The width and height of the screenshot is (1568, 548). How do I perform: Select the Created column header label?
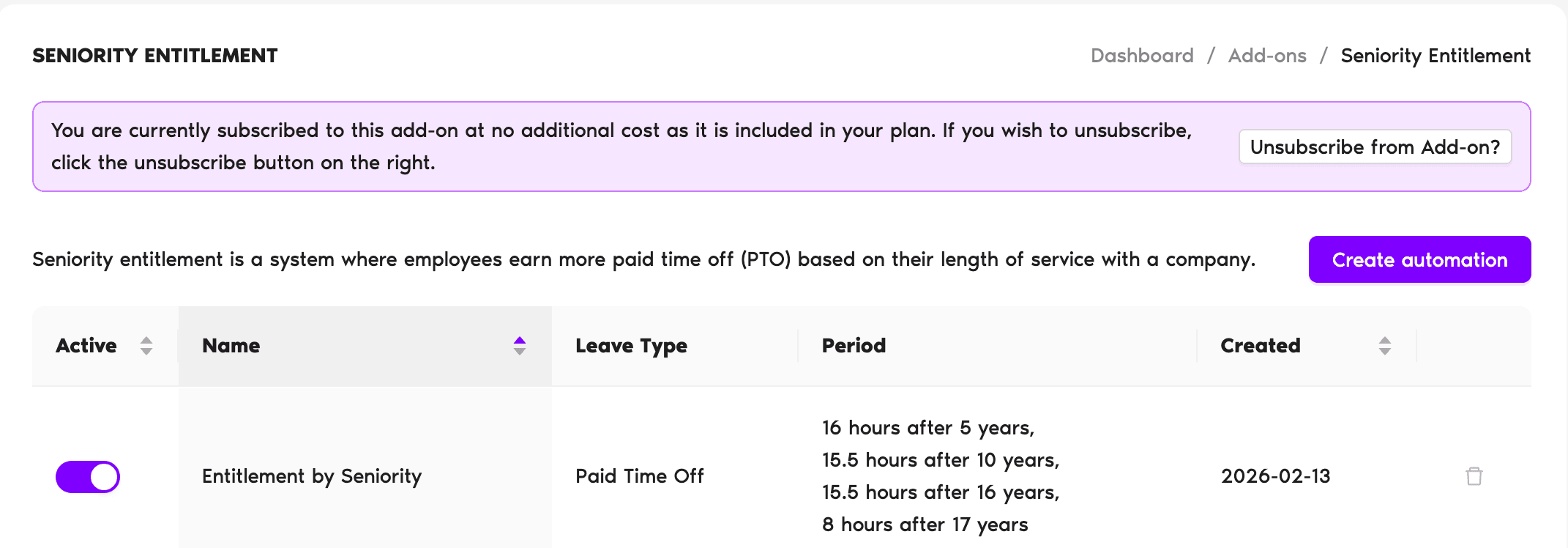click(1261, 346)
